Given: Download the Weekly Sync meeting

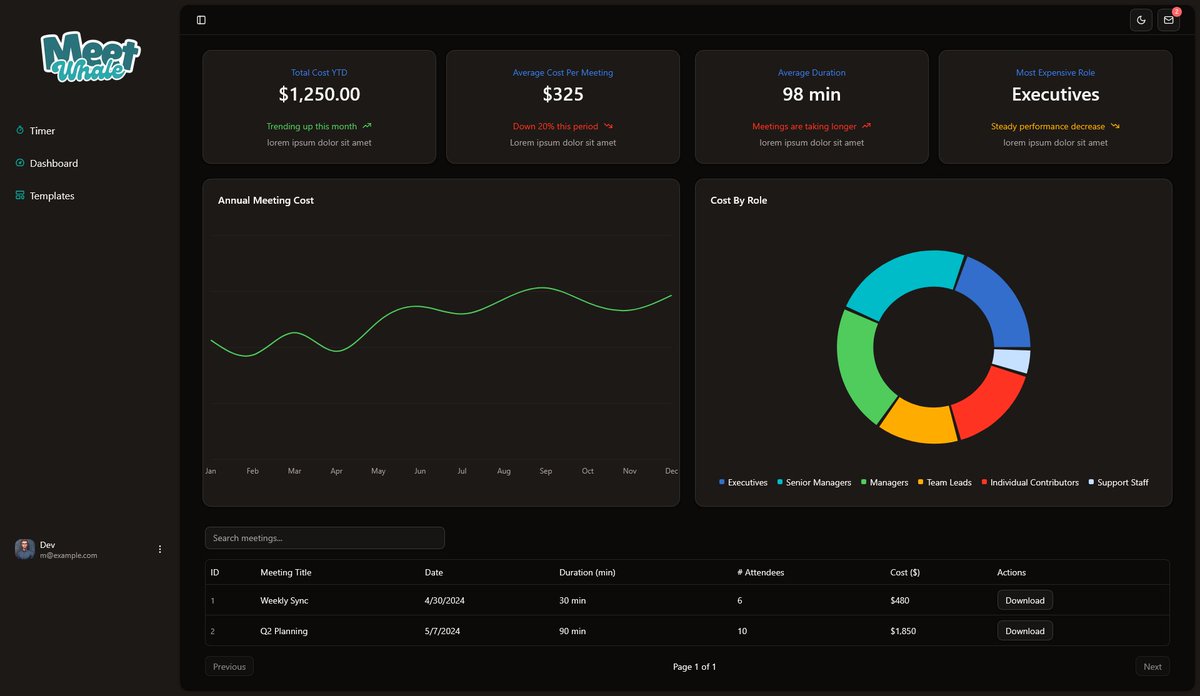Looking at the screenshot, I should click(x=1025, y=601).
